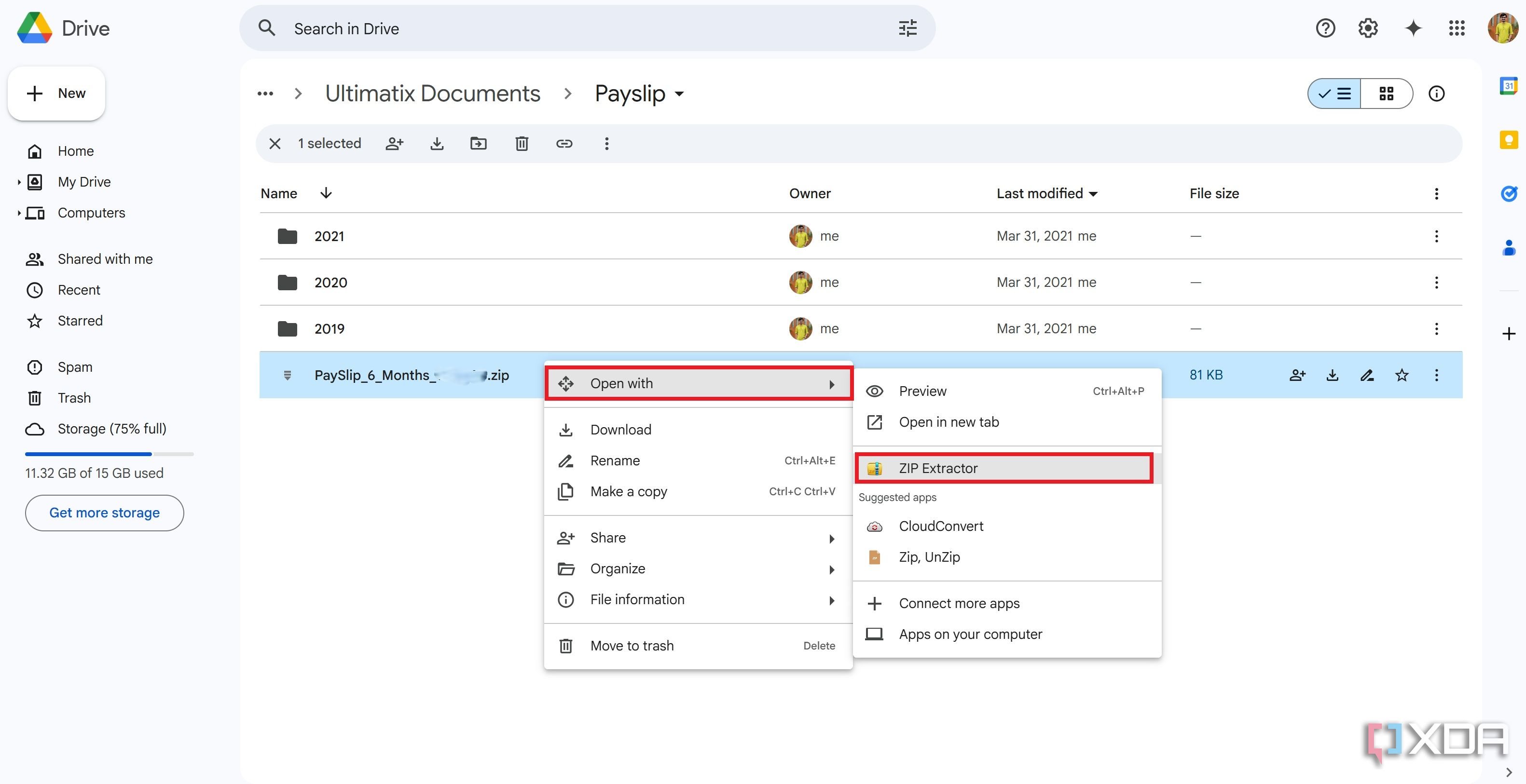Image resolution: width=1526 pixels, height=784 pixels.
Task: Expand Open with submenu
Action: 698,383
